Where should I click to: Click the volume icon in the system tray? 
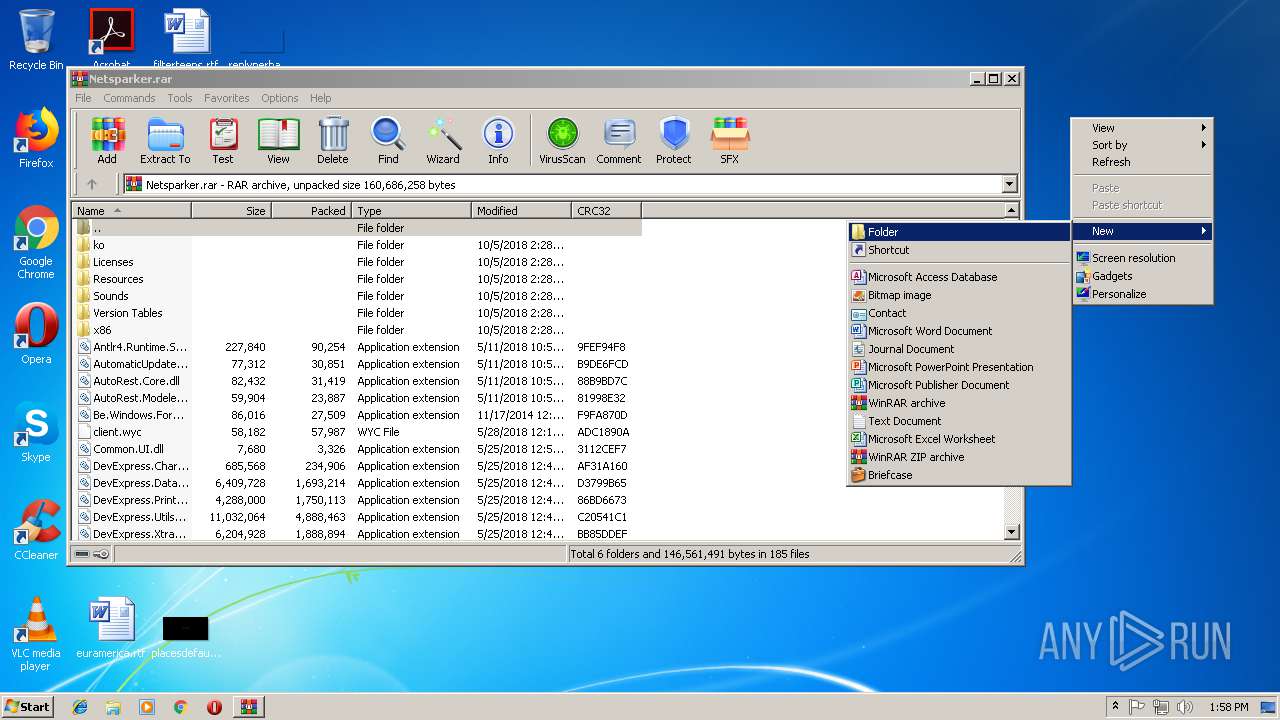[x=1185, y=707]
